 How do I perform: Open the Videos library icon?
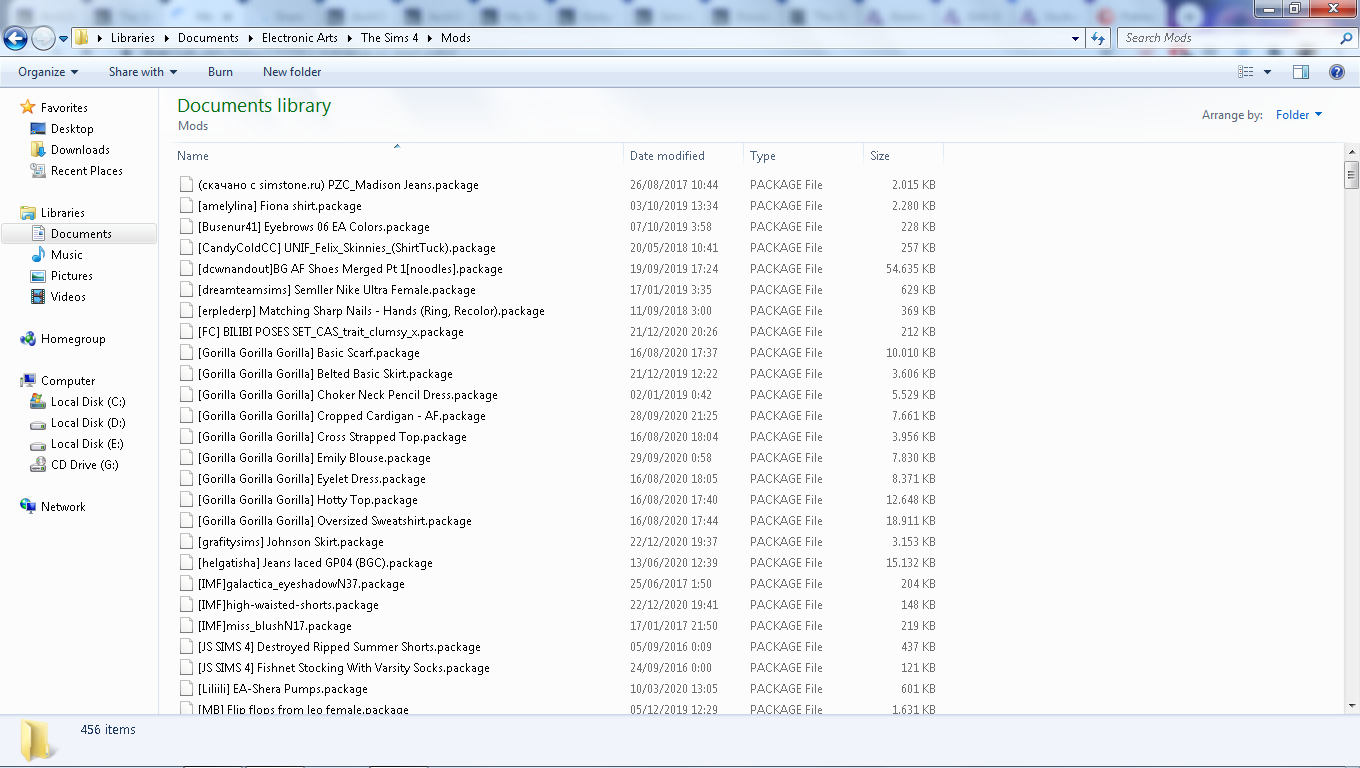click(x=38, y=297)
